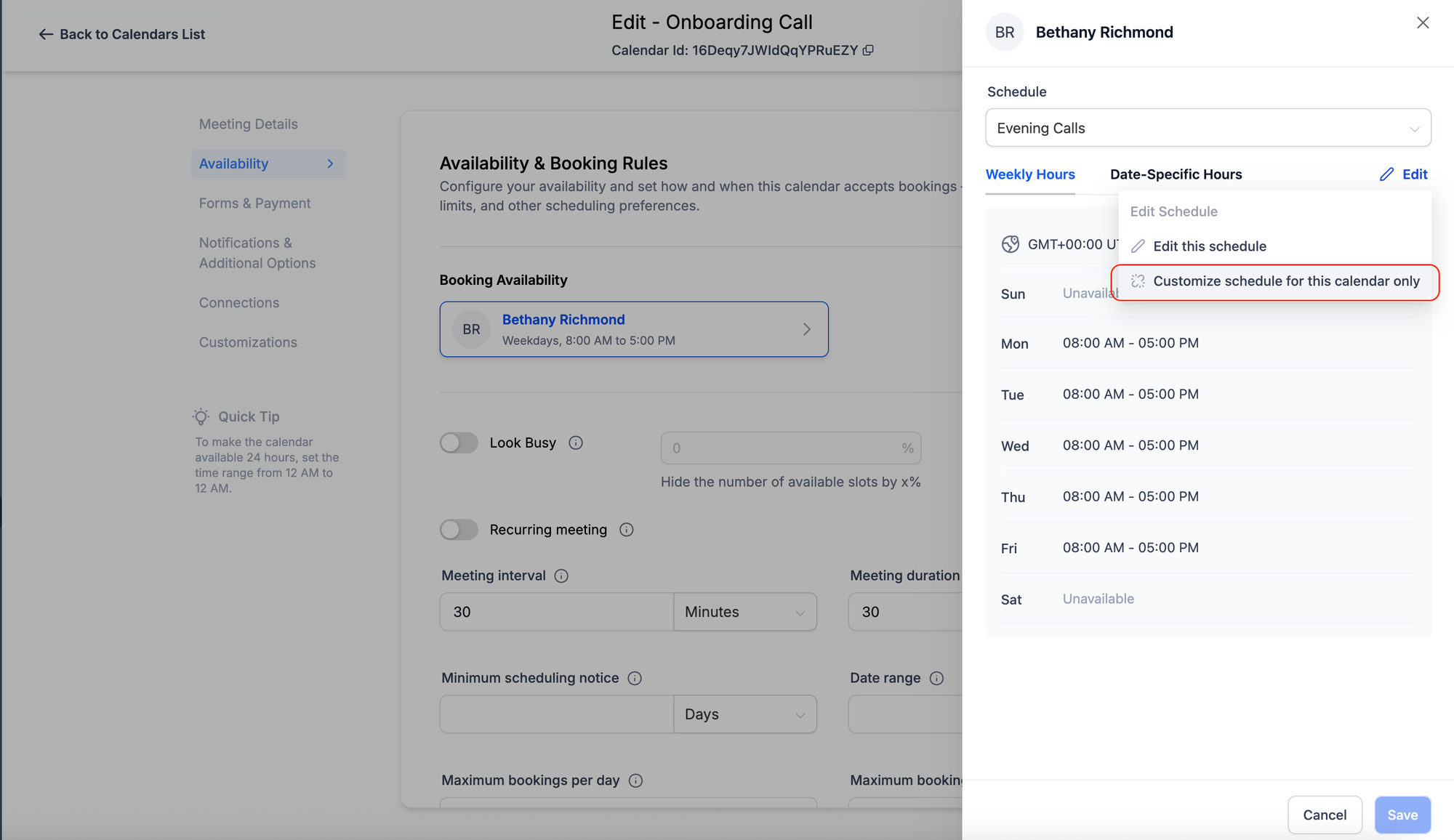The width and height of the screenshot is (1454, 840).
Task: Open the Evening Calls schedule dropdown
Action: (x=1208, y=128)
